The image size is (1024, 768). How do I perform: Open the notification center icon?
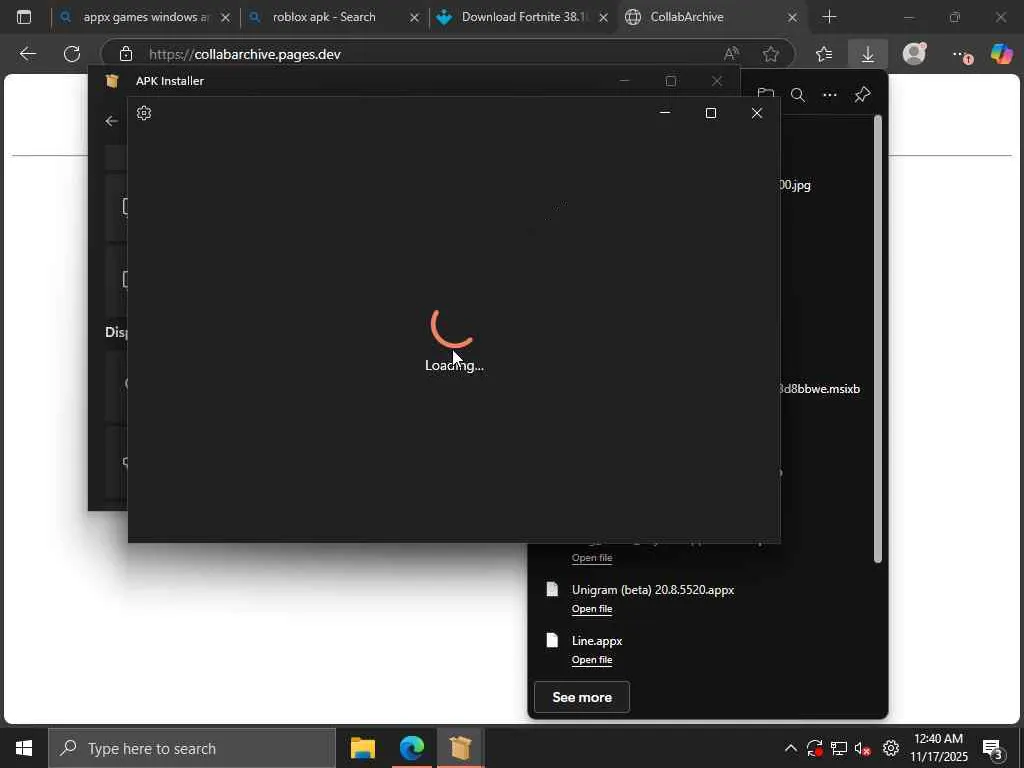pos(993,748)
